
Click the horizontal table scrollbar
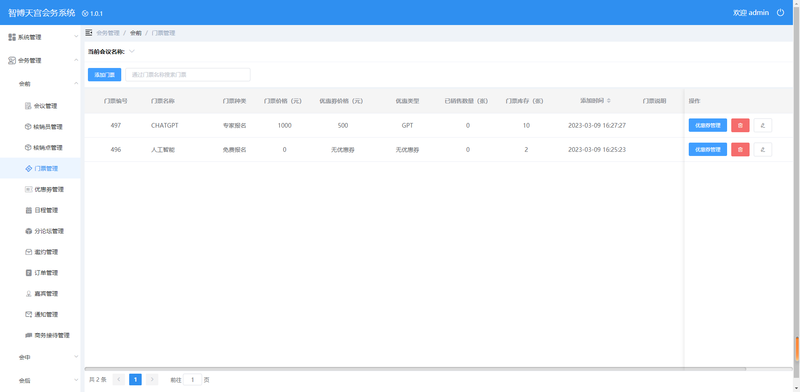[x=415, y=369]
